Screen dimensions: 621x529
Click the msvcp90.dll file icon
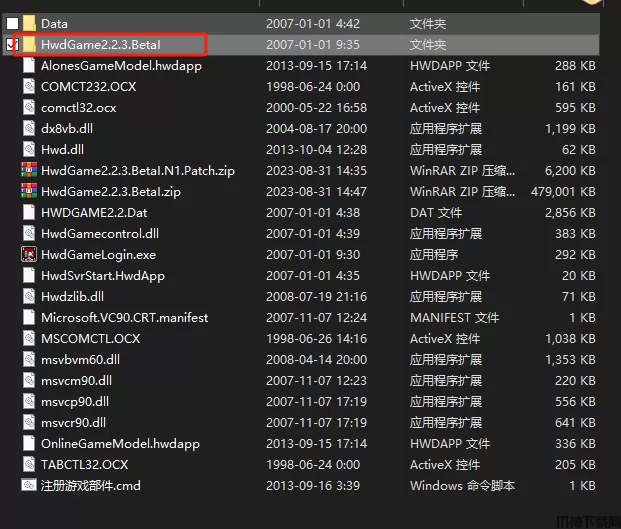click(x=29, y=401)
